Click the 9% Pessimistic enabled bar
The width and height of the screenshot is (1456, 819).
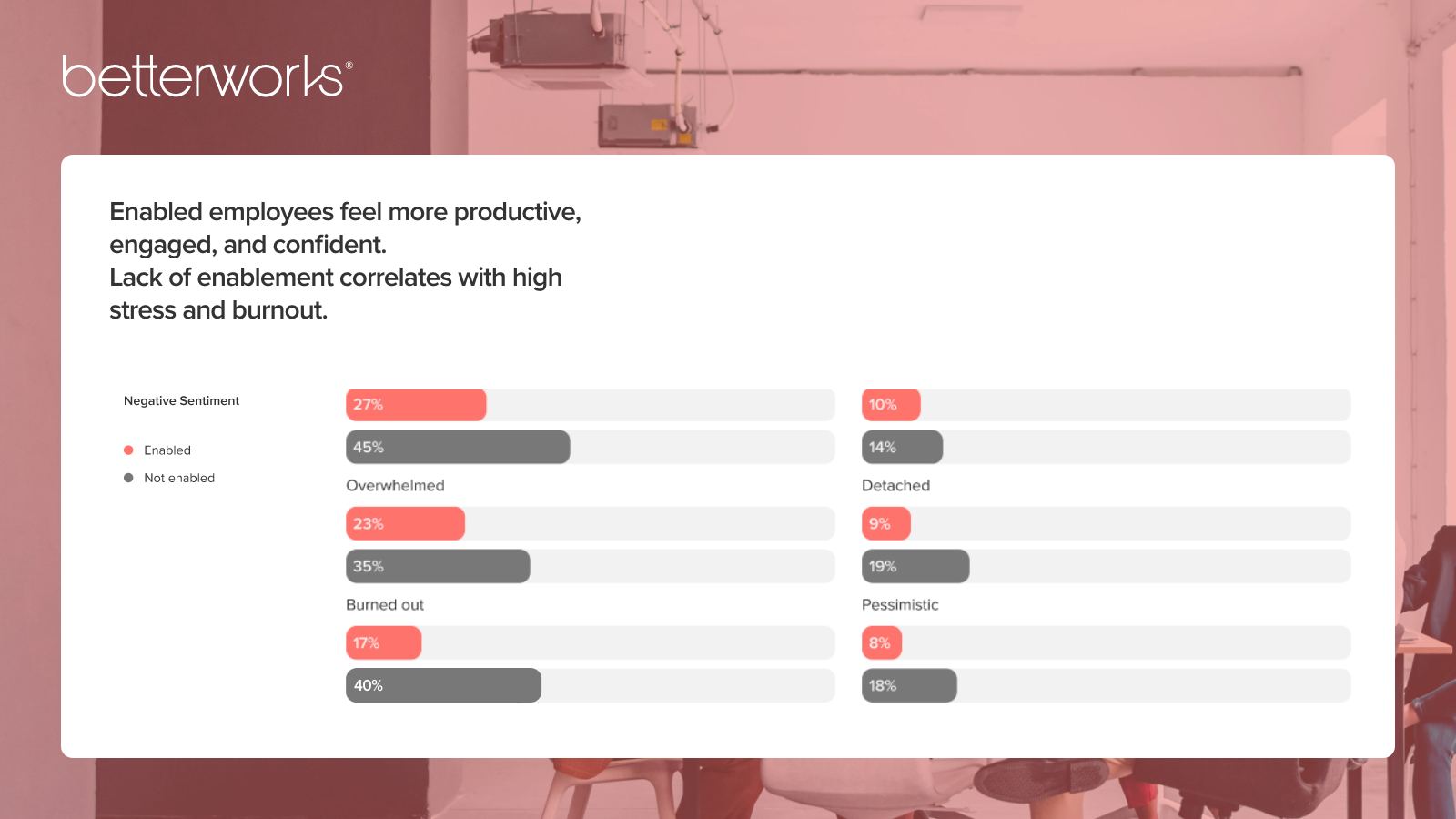point(885,523)
